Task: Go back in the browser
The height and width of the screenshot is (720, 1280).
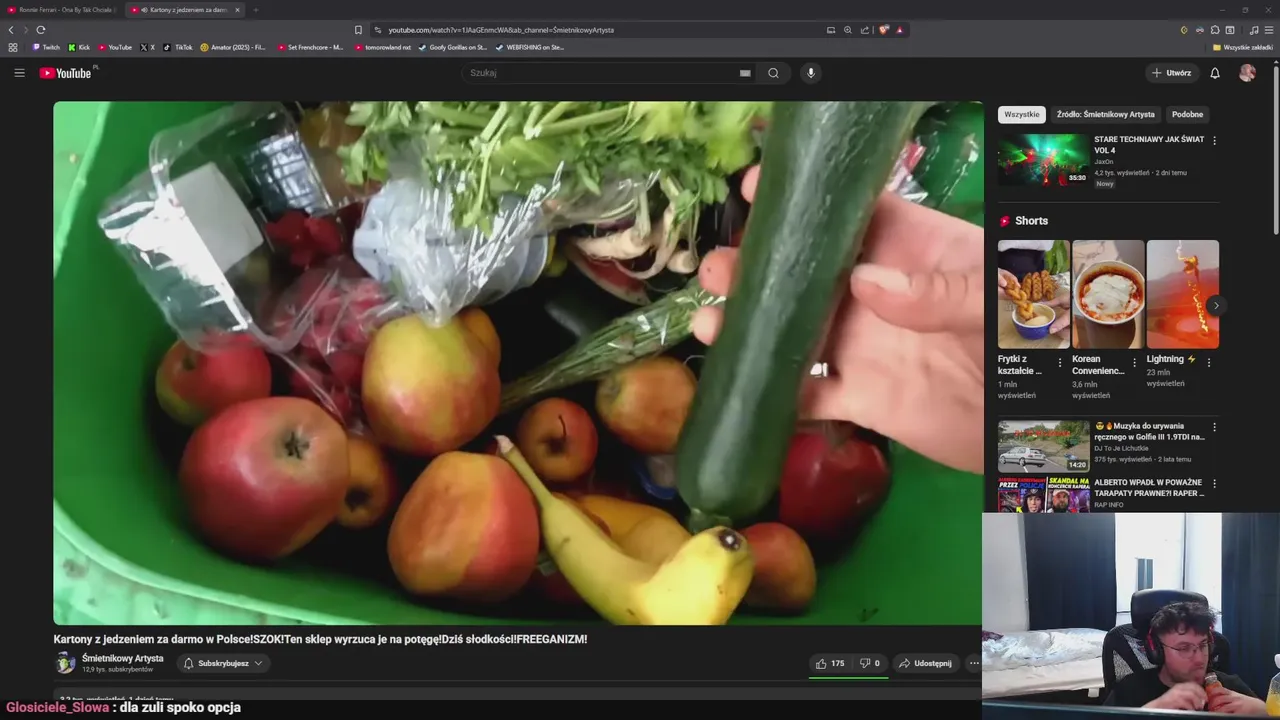Action: [11, 30]
